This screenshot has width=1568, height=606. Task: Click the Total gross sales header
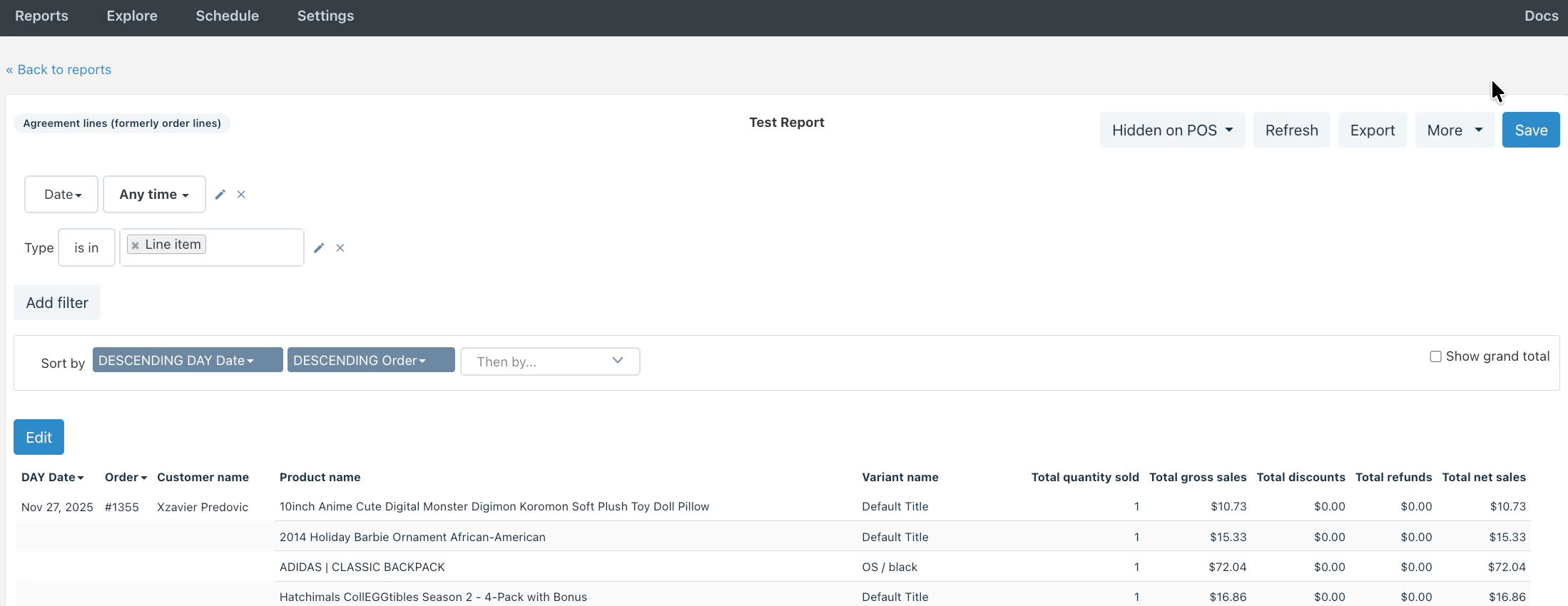point(1198,478)
